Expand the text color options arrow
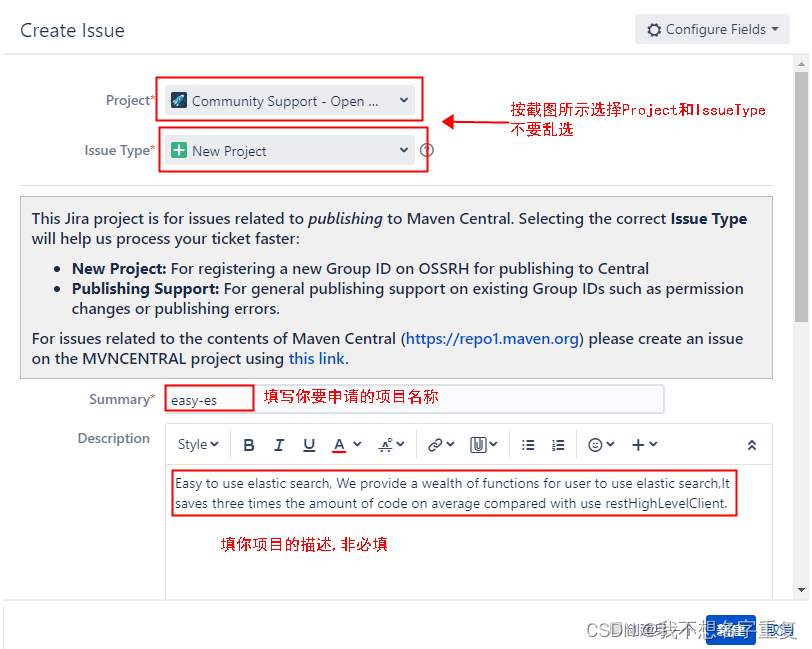812x649 pixels. (357, 444)
